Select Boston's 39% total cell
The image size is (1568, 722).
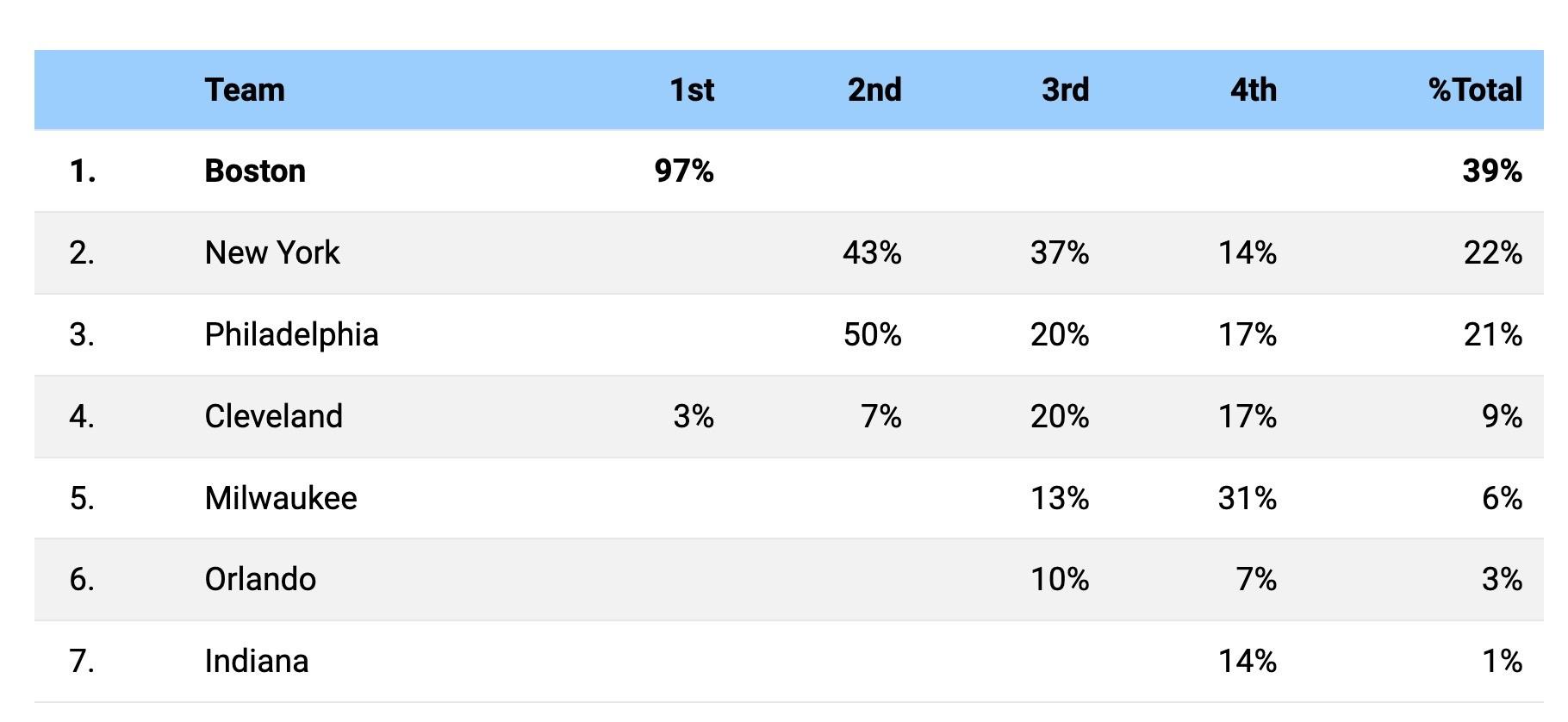point(1491,171)
